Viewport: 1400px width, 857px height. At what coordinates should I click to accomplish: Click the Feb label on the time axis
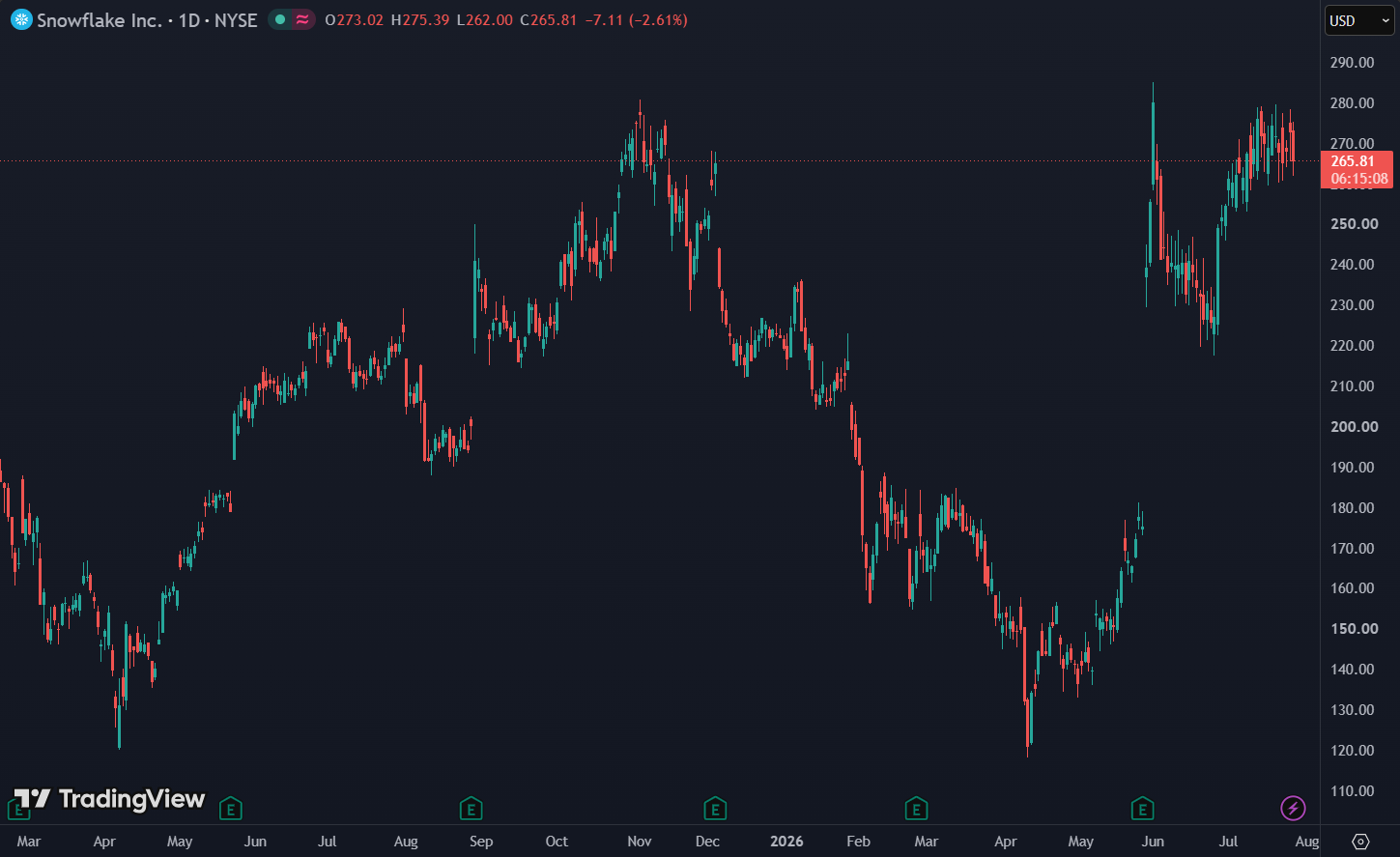pos(858,842)
